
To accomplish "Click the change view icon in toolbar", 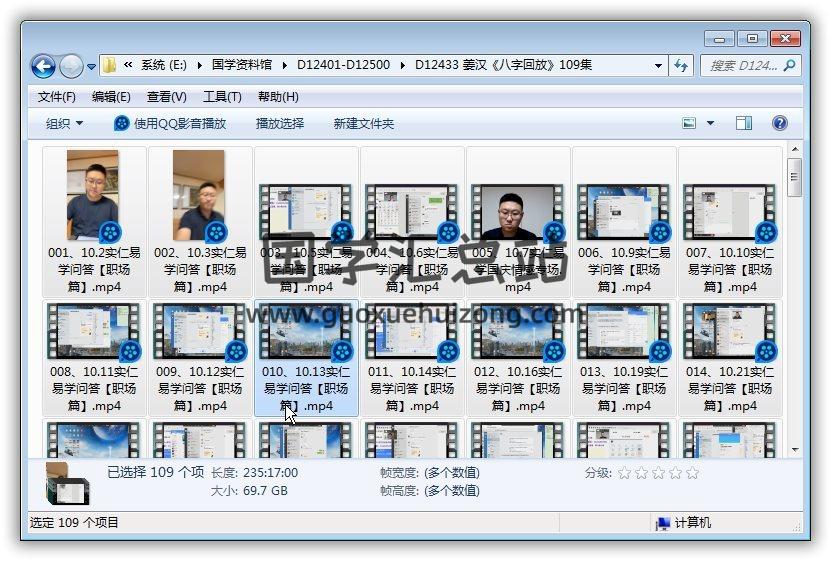I will tap(689, 123).
